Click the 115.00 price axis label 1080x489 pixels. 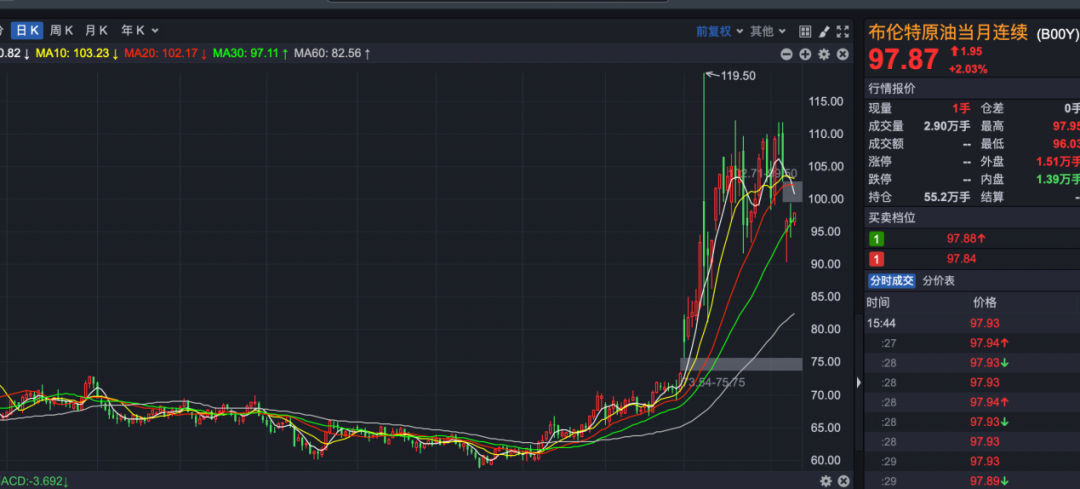pos(825,101)
